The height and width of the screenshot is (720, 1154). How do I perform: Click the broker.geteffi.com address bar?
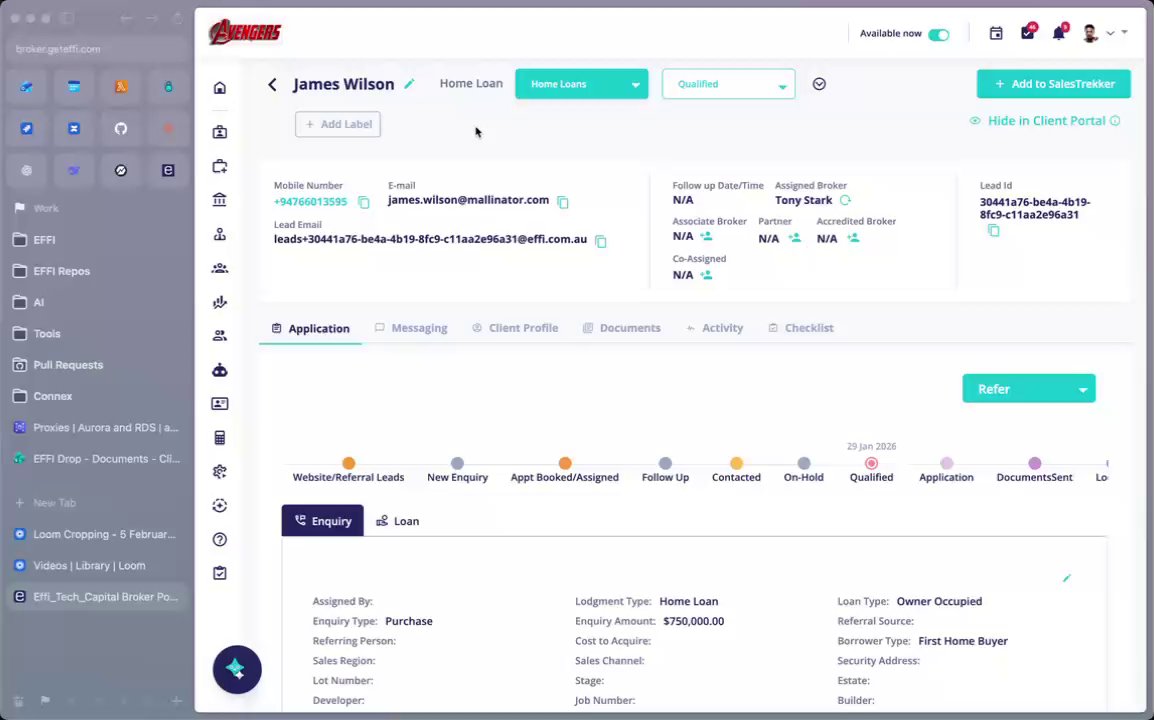click(97, 49)
